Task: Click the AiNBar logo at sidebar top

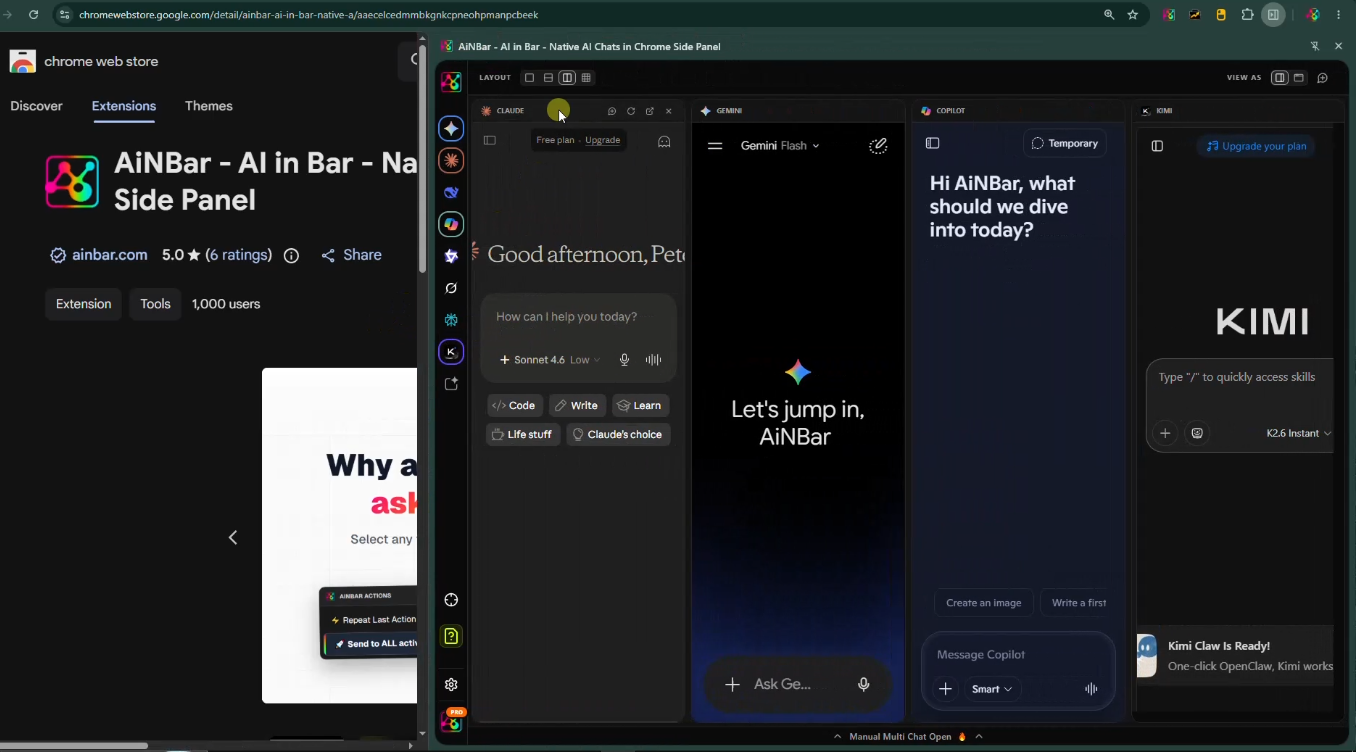Action: pyautogui.click(x=451, y=82)
